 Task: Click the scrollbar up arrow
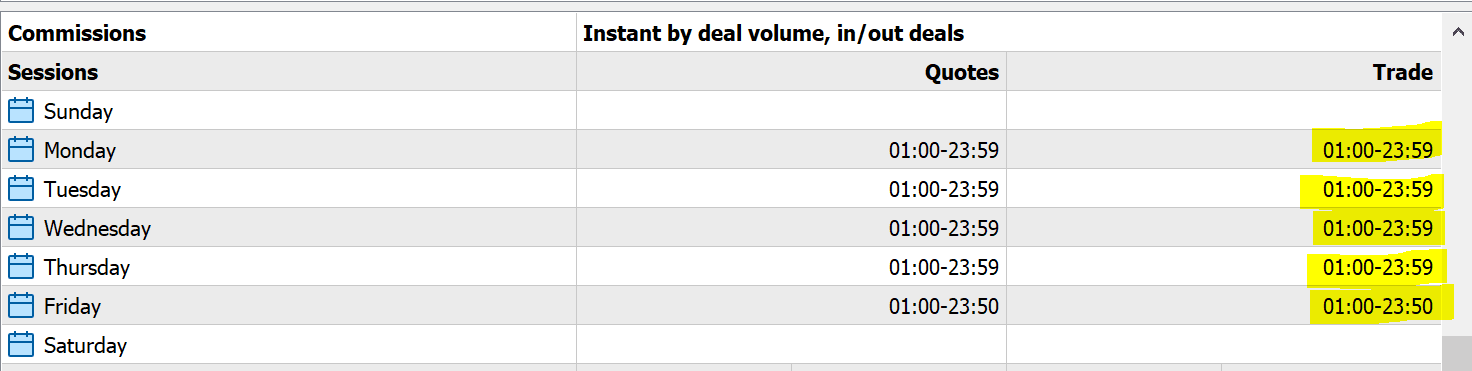click(x=1456, y=33)
